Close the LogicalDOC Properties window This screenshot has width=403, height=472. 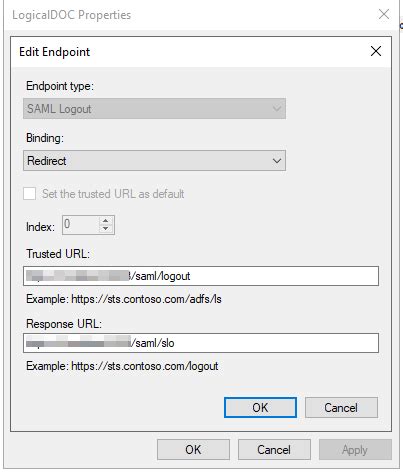pos(384,14)
